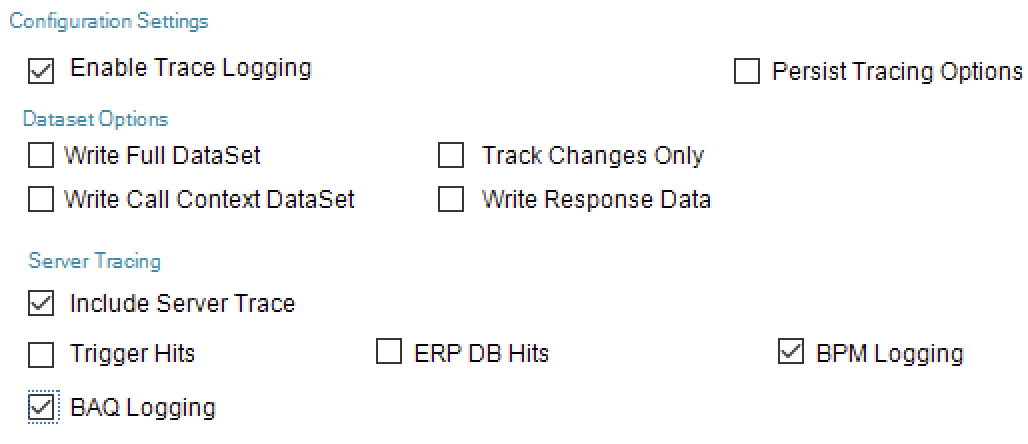Disable the BAQ Logging checkbox
The width and height of the screenshot is (1028, 444).
[x=41, y=408]
